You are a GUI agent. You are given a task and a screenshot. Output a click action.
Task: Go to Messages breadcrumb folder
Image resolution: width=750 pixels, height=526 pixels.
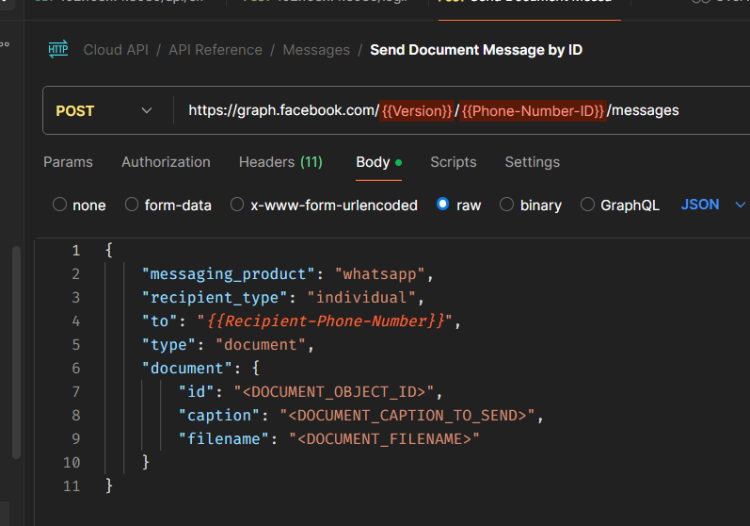point(316,50)
